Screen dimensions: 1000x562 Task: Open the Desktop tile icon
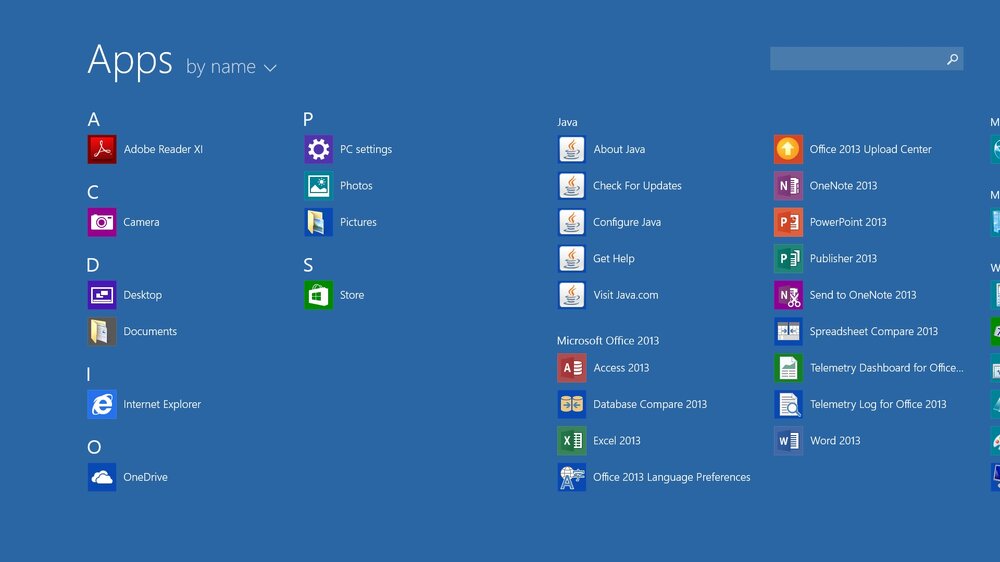[x=102, y=295]
